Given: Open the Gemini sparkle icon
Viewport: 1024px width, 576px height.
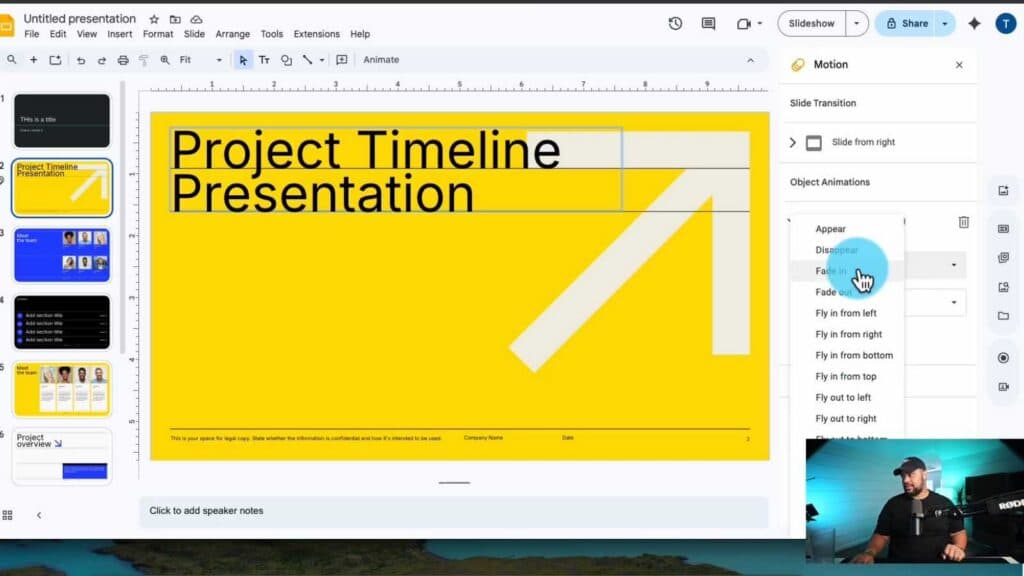Looking at the screenshot, I should click(x=974, y=24).
